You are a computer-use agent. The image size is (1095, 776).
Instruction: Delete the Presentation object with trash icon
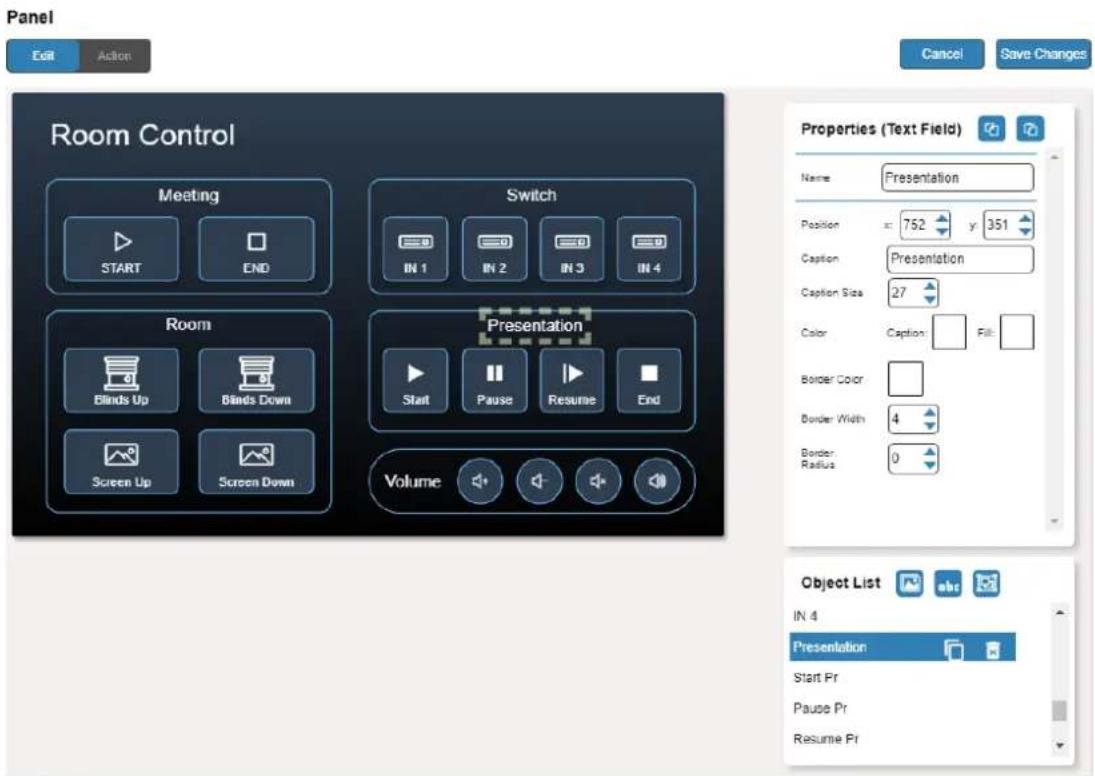tap(992, 650)
